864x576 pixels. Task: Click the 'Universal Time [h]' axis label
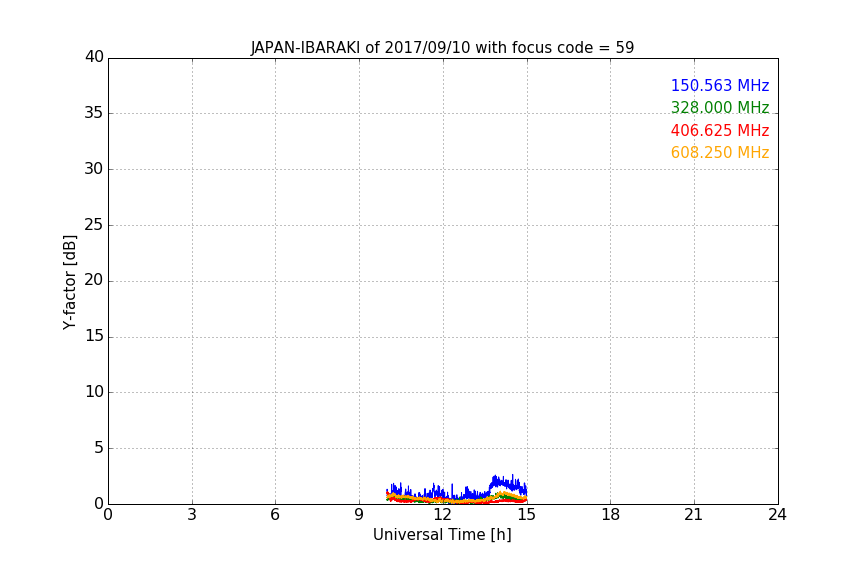(442, 535)
